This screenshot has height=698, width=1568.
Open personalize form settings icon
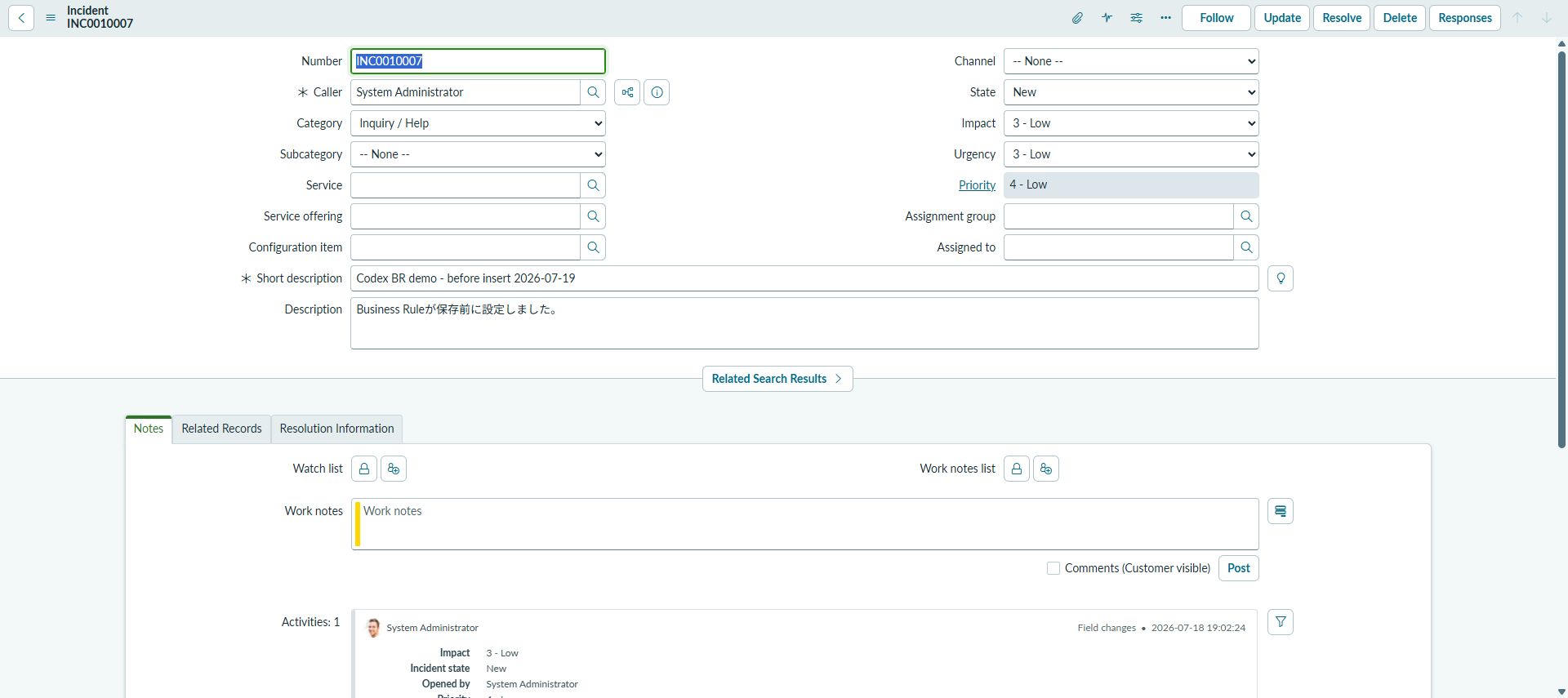click(x=1136, y=18)
